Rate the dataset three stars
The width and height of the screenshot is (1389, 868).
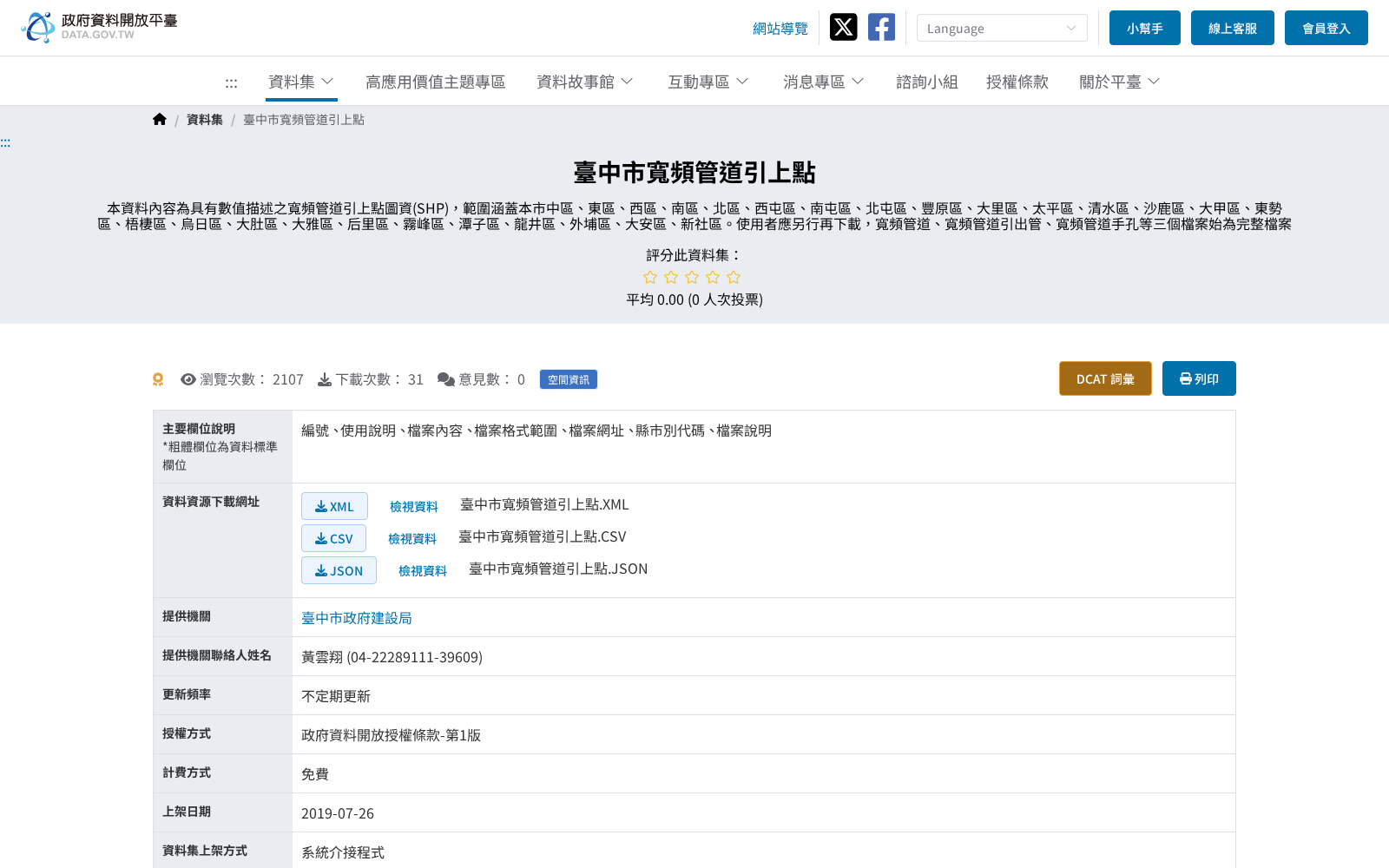(692, 277)
